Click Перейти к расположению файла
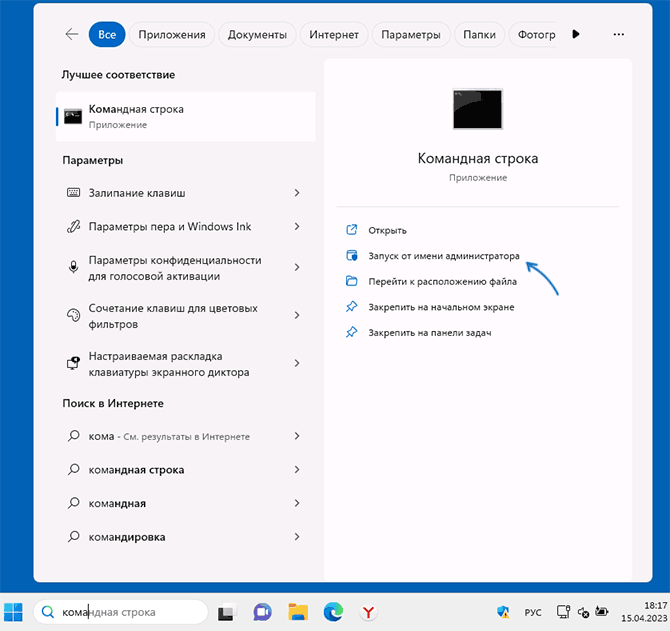 click(x=440, y=282)
